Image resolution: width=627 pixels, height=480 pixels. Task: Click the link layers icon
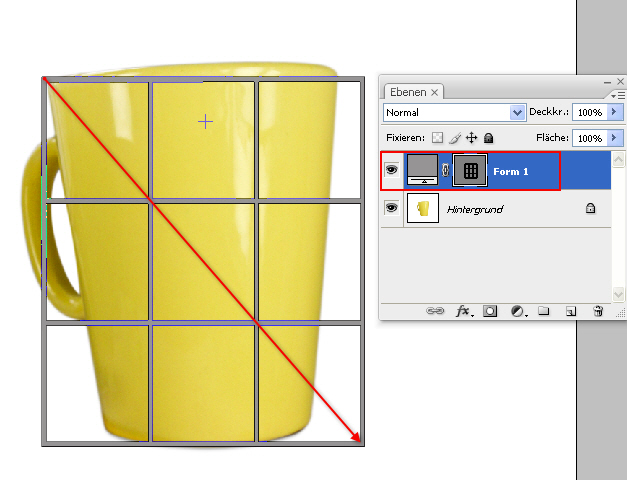(x=436, y=311)
